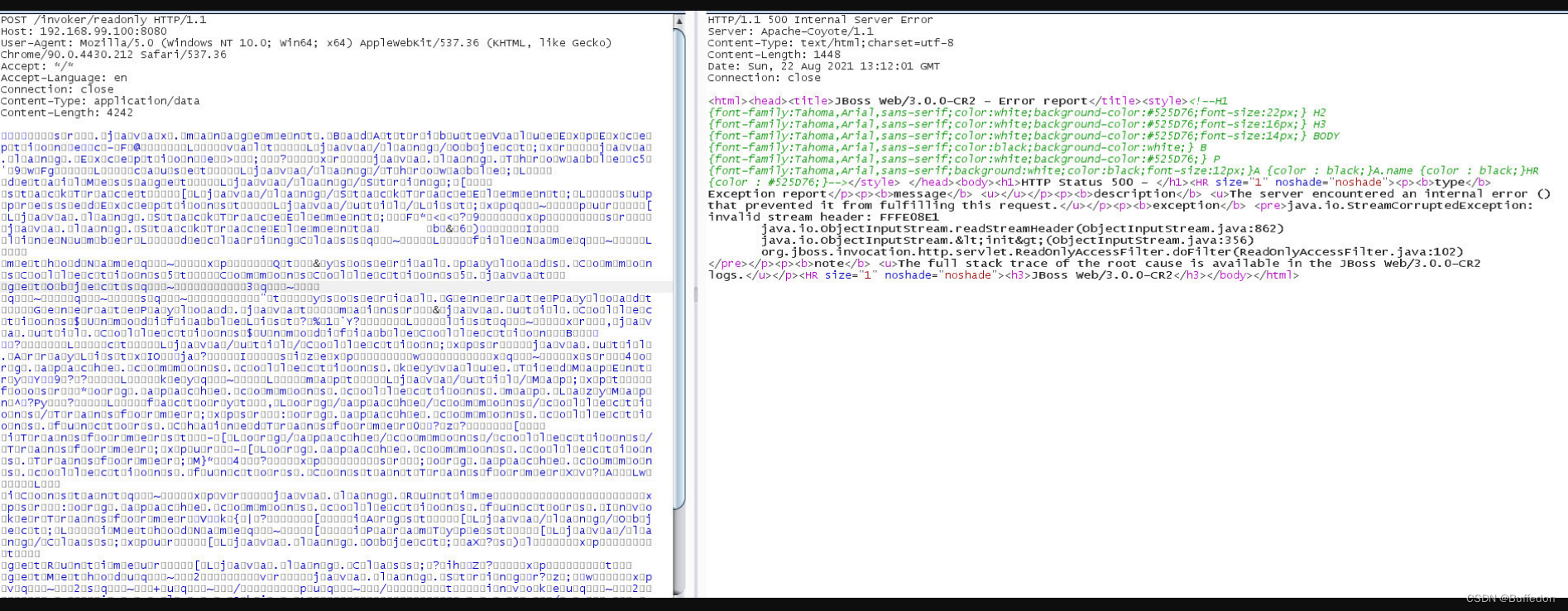Click the request 'Connection: close' header

[x=57, y=89]
